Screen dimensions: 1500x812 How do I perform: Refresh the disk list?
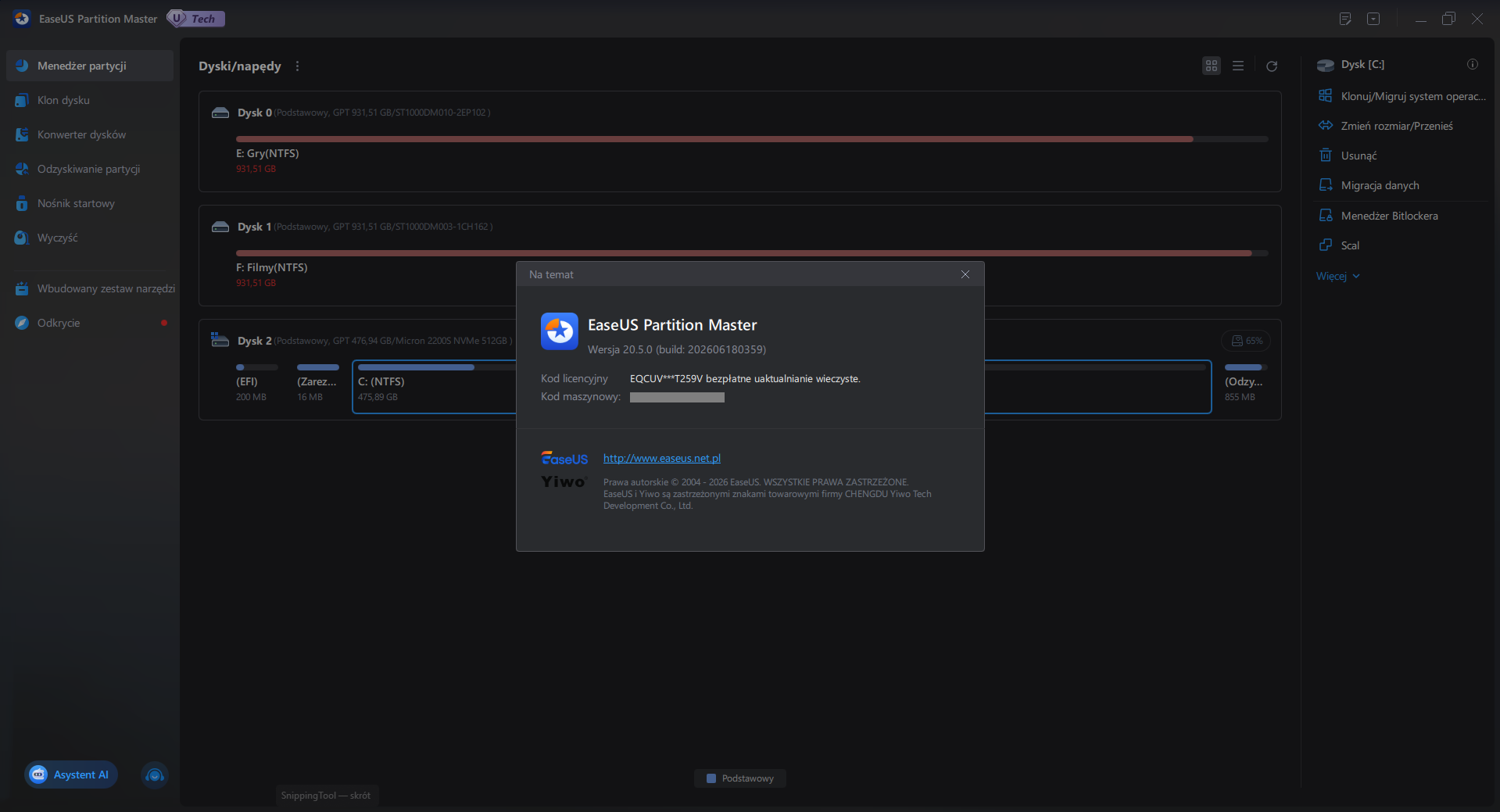tap(1272, 66)
